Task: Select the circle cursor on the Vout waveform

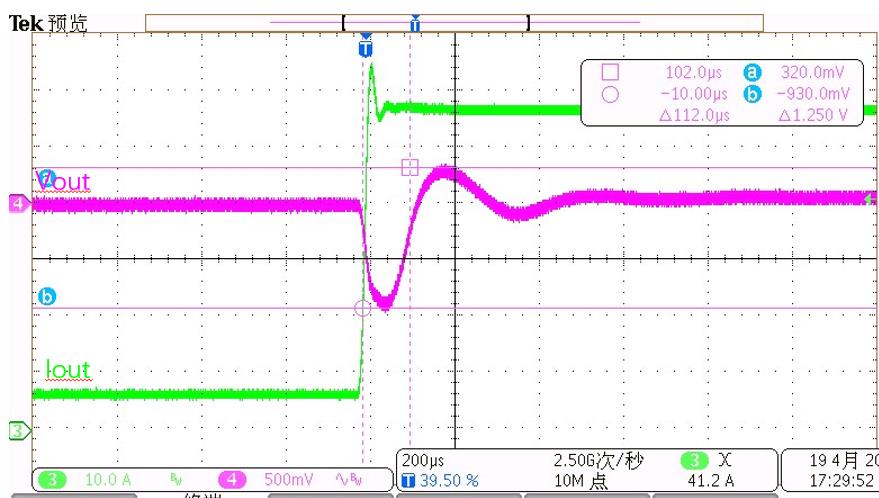Action: [x=363, y=308]
